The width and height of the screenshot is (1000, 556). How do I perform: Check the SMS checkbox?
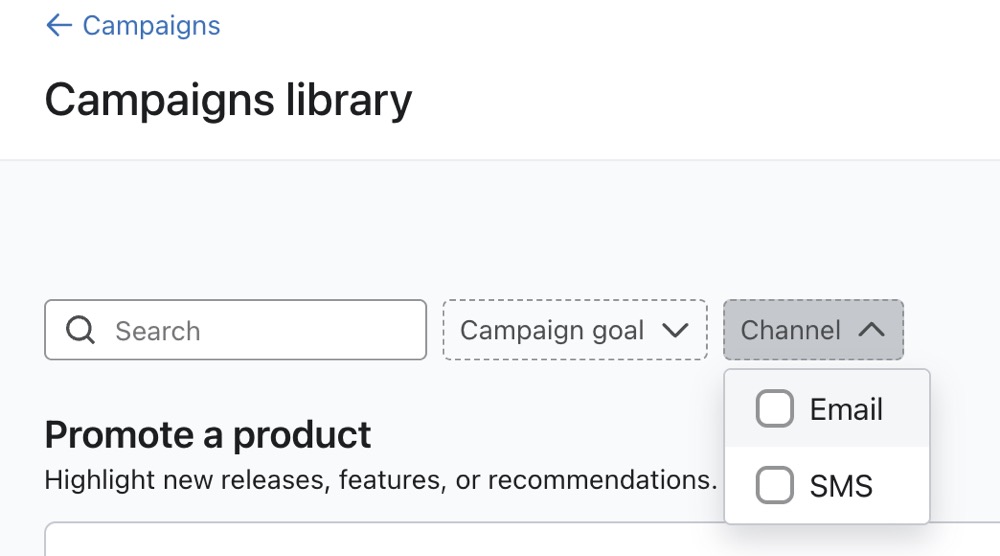tap(774, 486)
